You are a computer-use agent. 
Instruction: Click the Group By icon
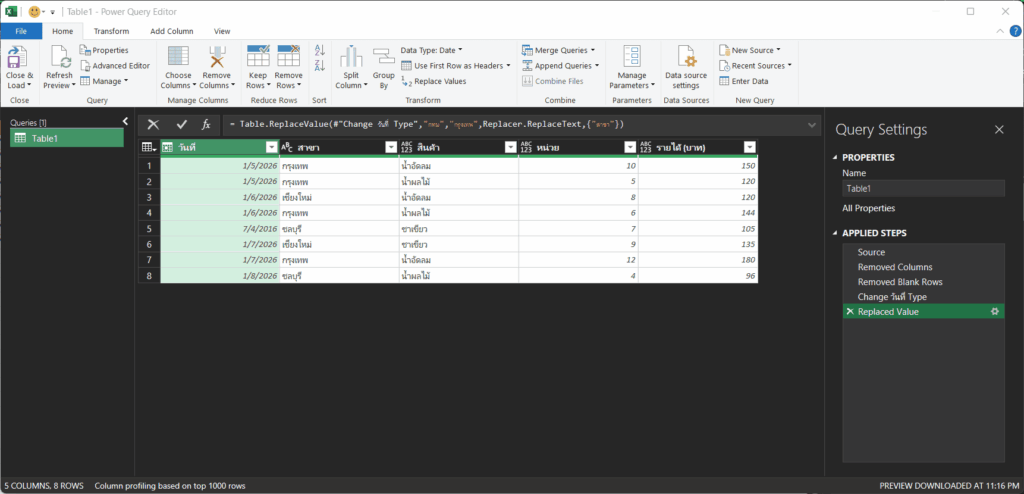click(383, 58)
